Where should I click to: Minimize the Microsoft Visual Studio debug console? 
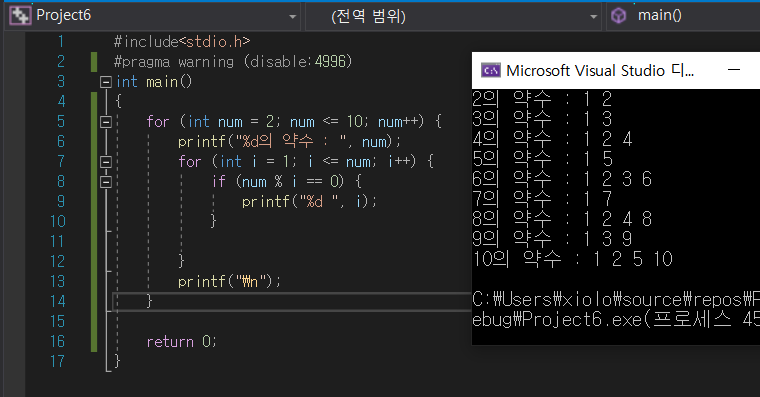(734, 70)
